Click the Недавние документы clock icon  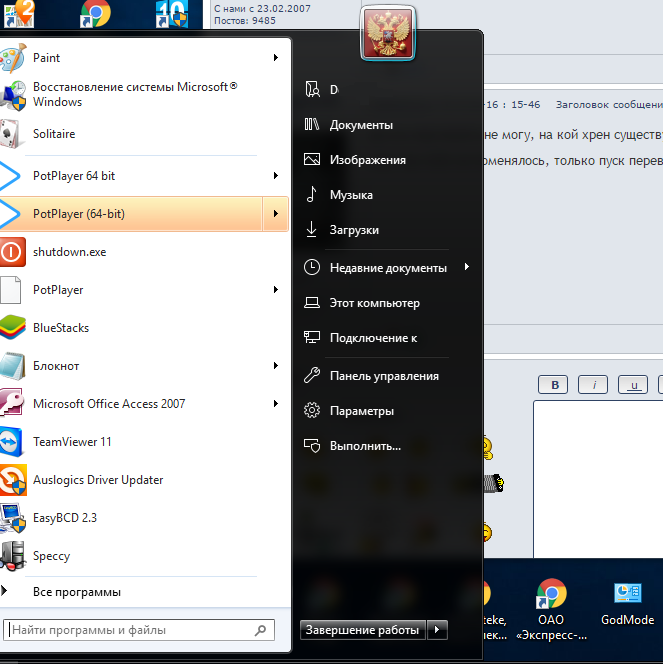(312, 267)
